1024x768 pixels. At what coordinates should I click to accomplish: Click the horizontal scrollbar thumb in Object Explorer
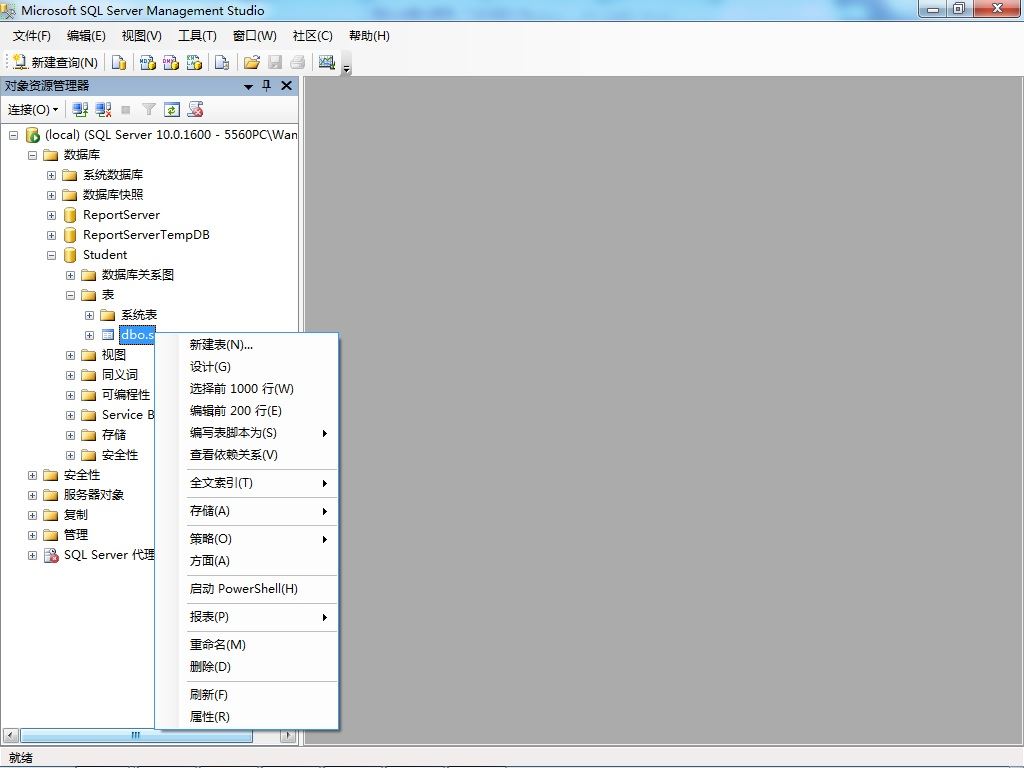tap(136, 735)
